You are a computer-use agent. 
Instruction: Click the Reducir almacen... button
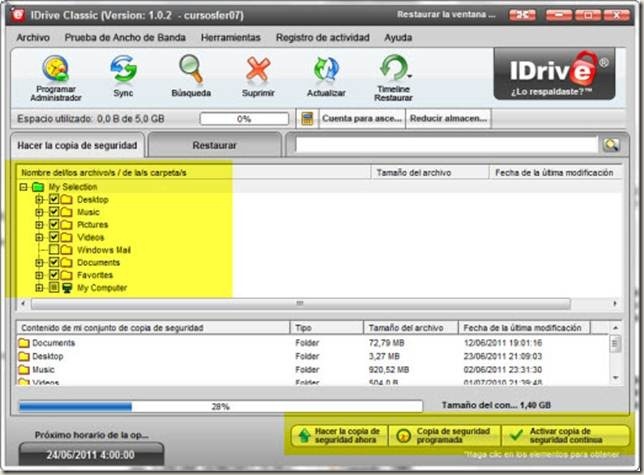point(448,119)
